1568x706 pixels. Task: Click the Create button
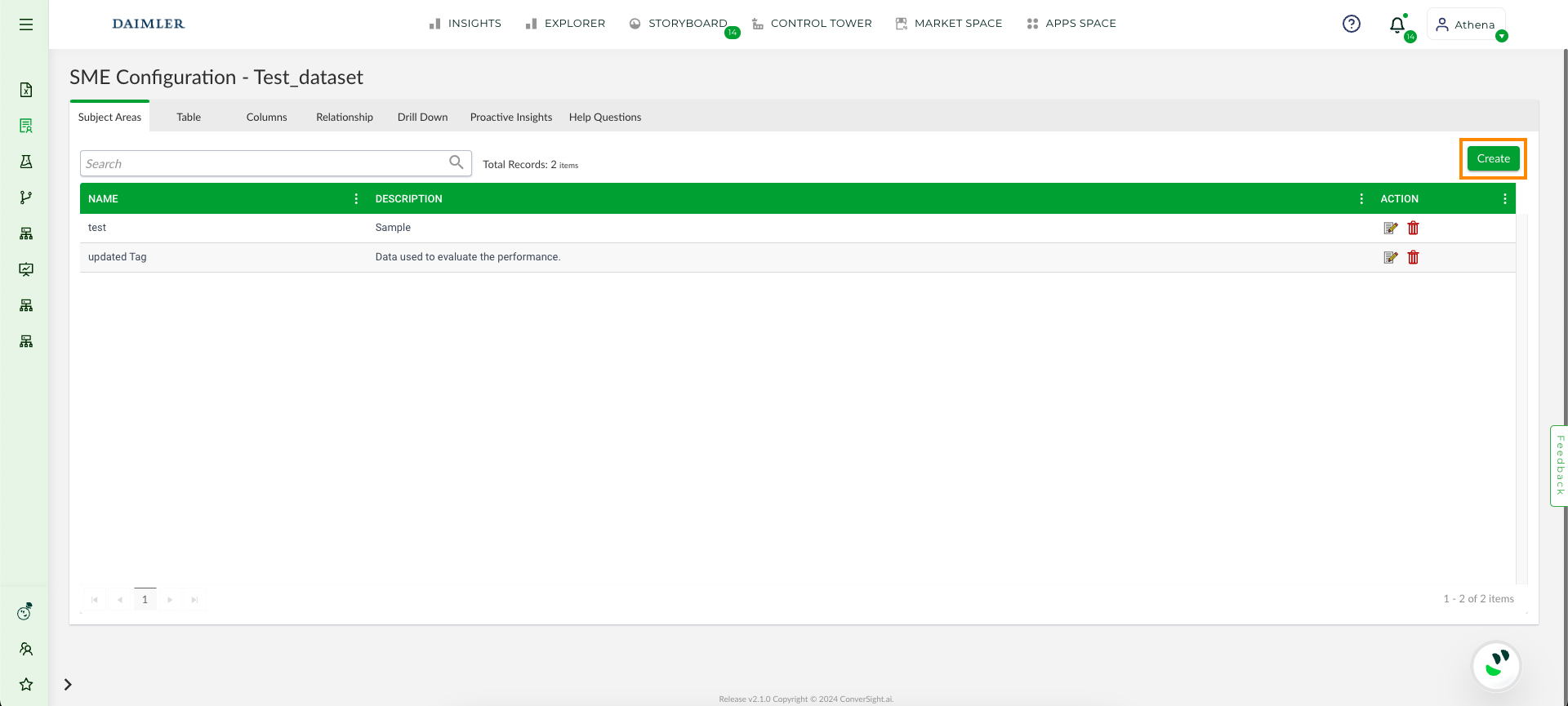pos(1493,158)
